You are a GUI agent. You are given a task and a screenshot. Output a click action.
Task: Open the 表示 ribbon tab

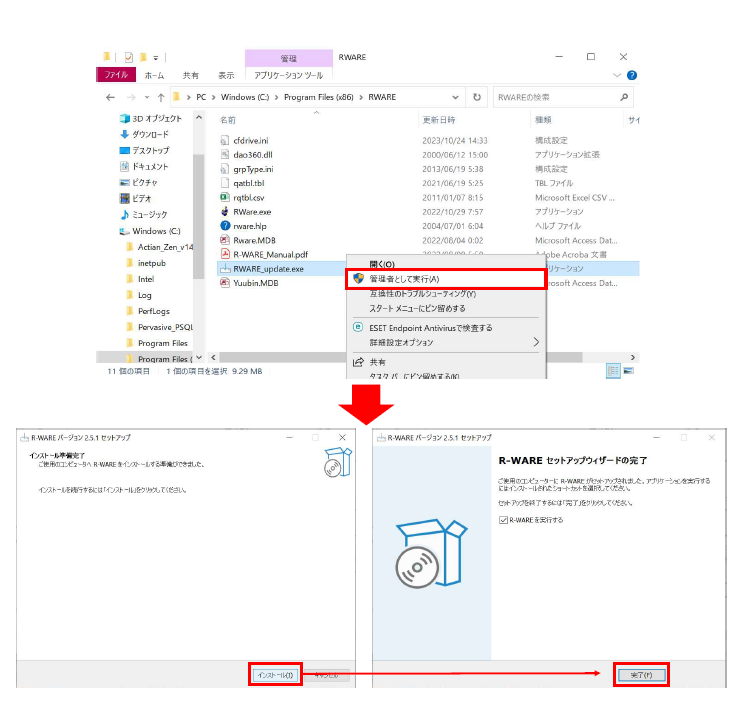(x=226, y=75)
